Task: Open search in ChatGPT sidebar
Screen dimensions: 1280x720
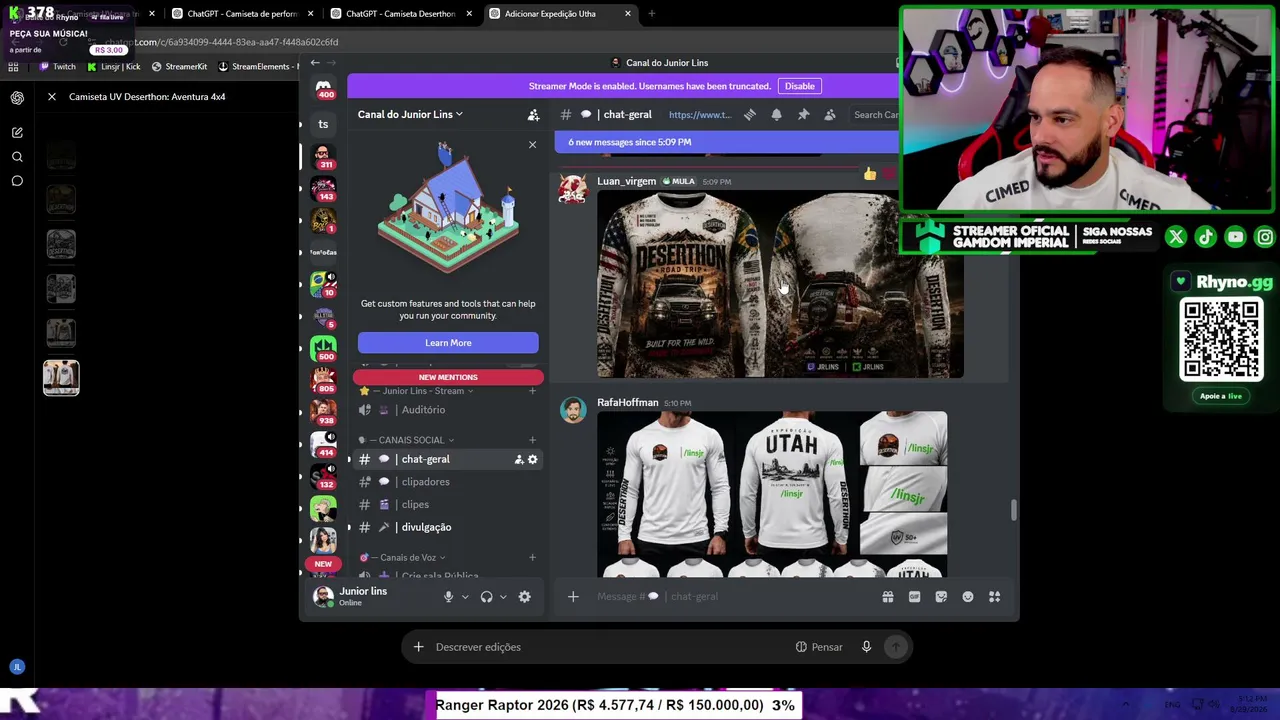Action: point(17,157)
